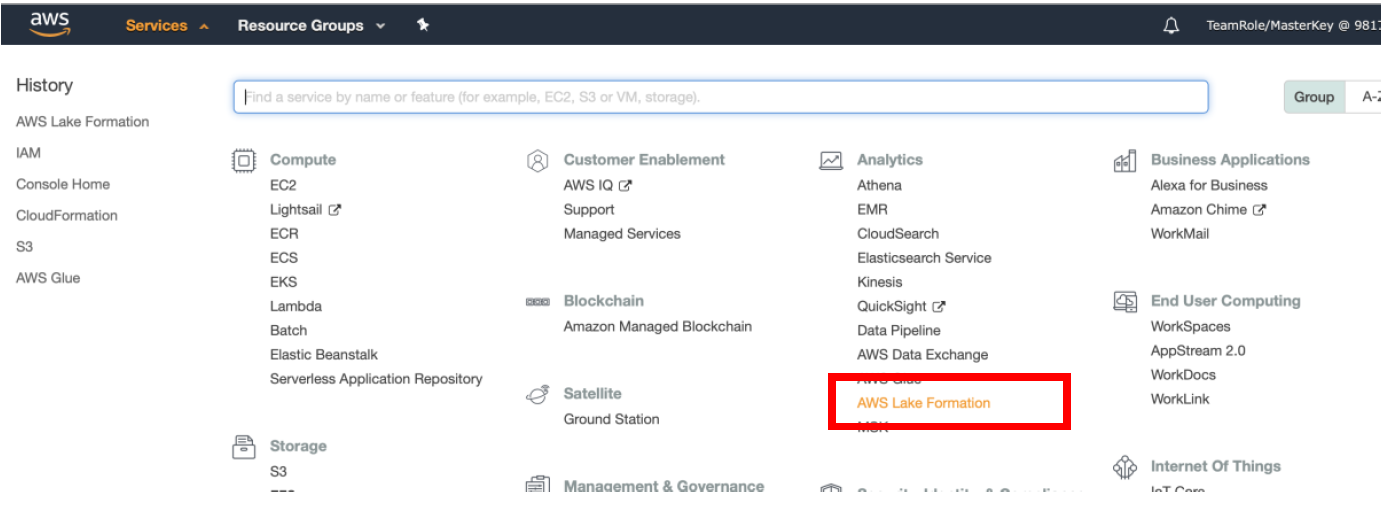Click the Storage category icon
Screen dimensions: 1386x516
pyautogui.click(x=243, y=446)
